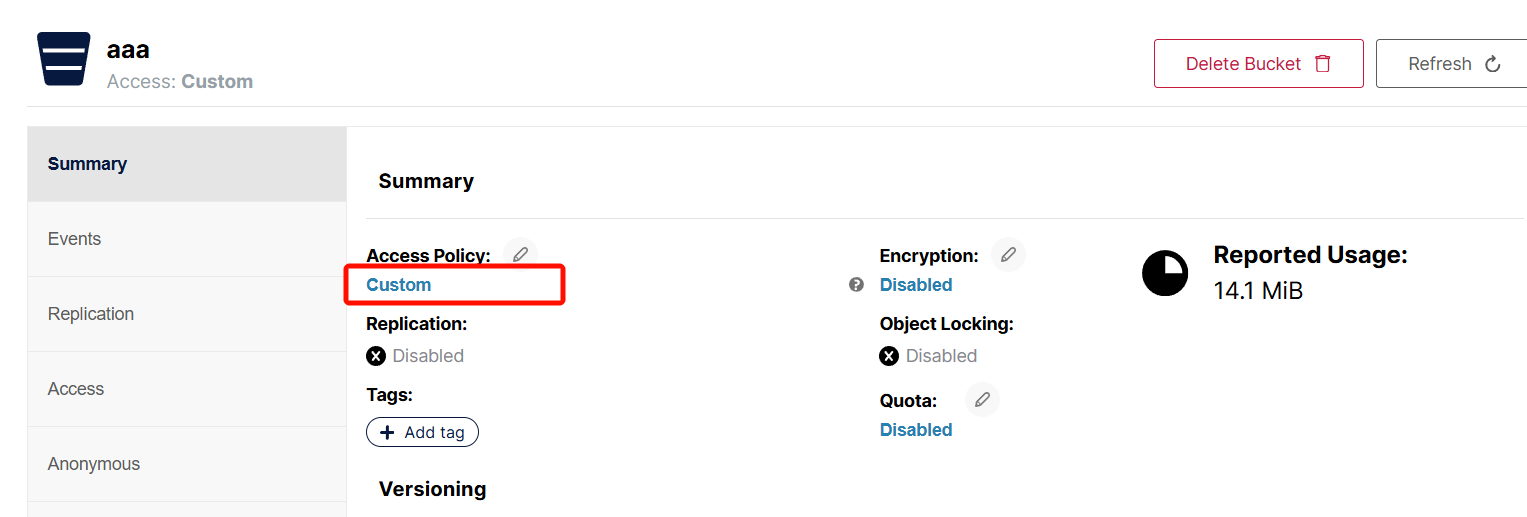The width and height of the screenshot is (1527, 517).
Task: Click the Replication disabled X icon
Action: (x=376, y=356)
